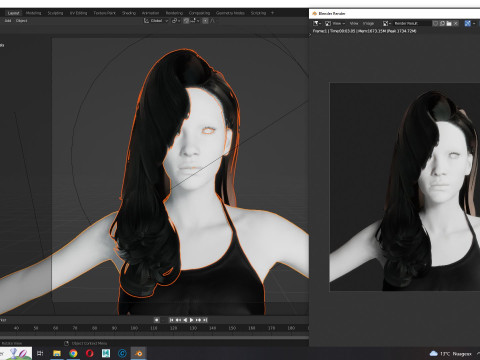
Task: Click the Blender icon in the taskbar
Action: [x=139, y=353]
